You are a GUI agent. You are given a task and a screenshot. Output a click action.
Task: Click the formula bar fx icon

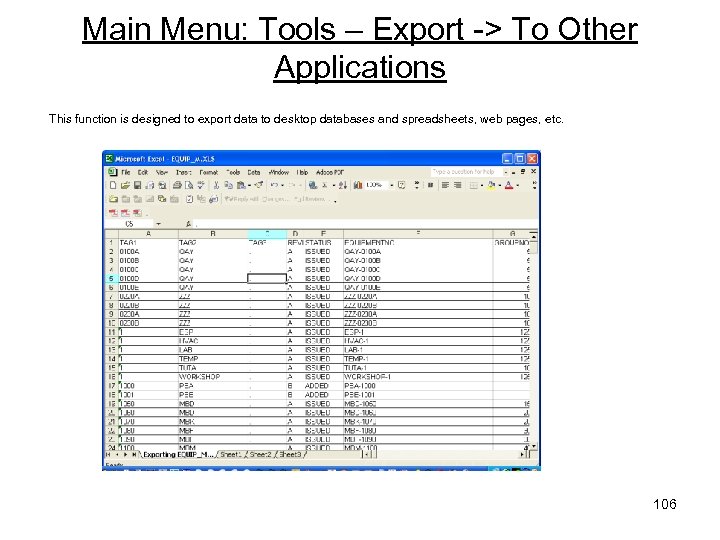click(188, 224)
